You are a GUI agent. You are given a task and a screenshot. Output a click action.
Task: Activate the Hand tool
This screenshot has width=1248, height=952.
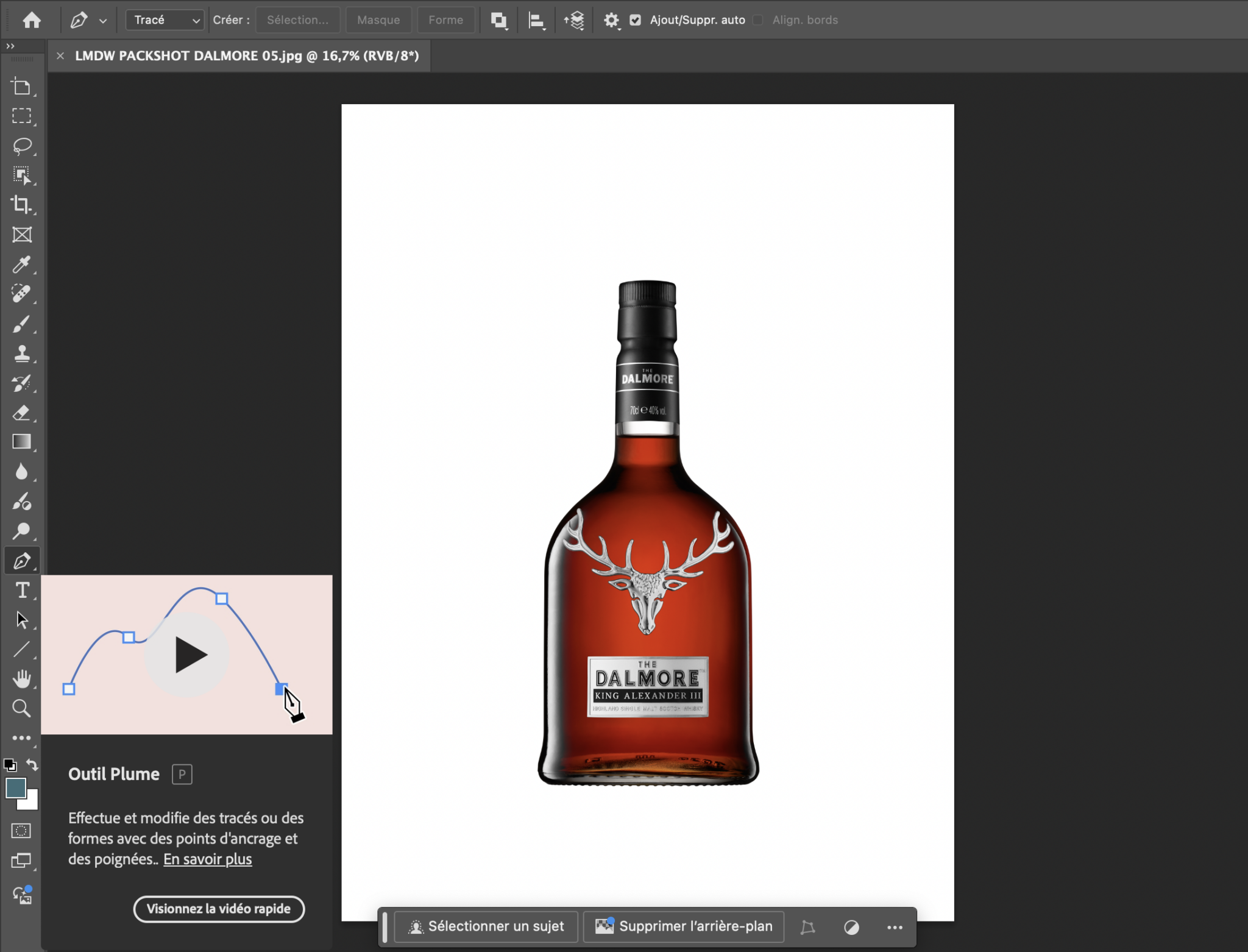click(22, 678)
